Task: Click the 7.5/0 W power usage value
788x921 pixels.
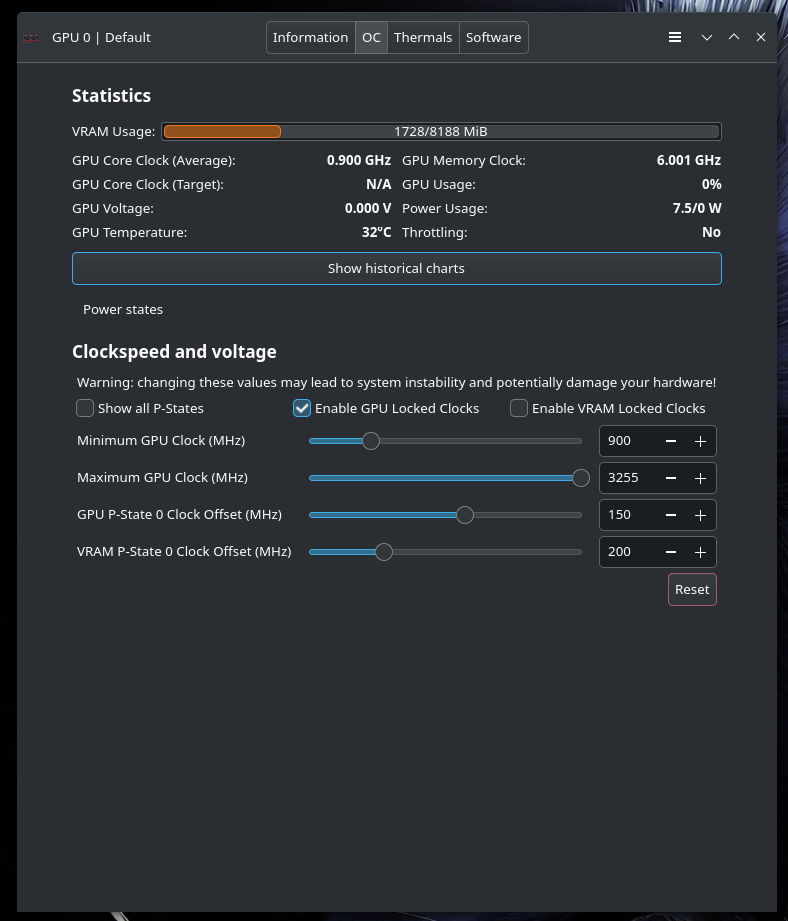Action: 697,209
